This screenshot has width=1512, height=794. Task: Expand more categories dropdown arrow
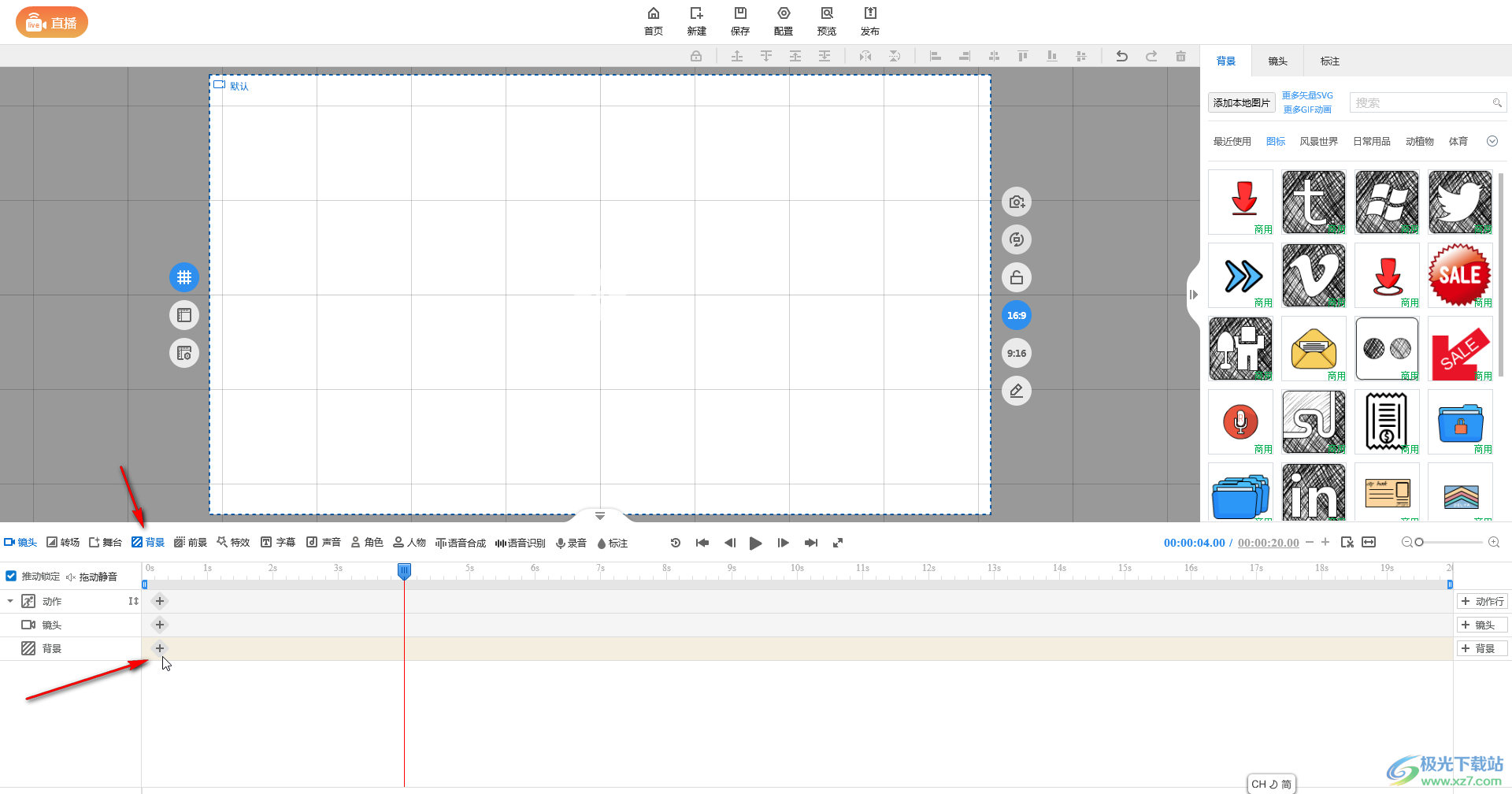tap(1492, 142)
